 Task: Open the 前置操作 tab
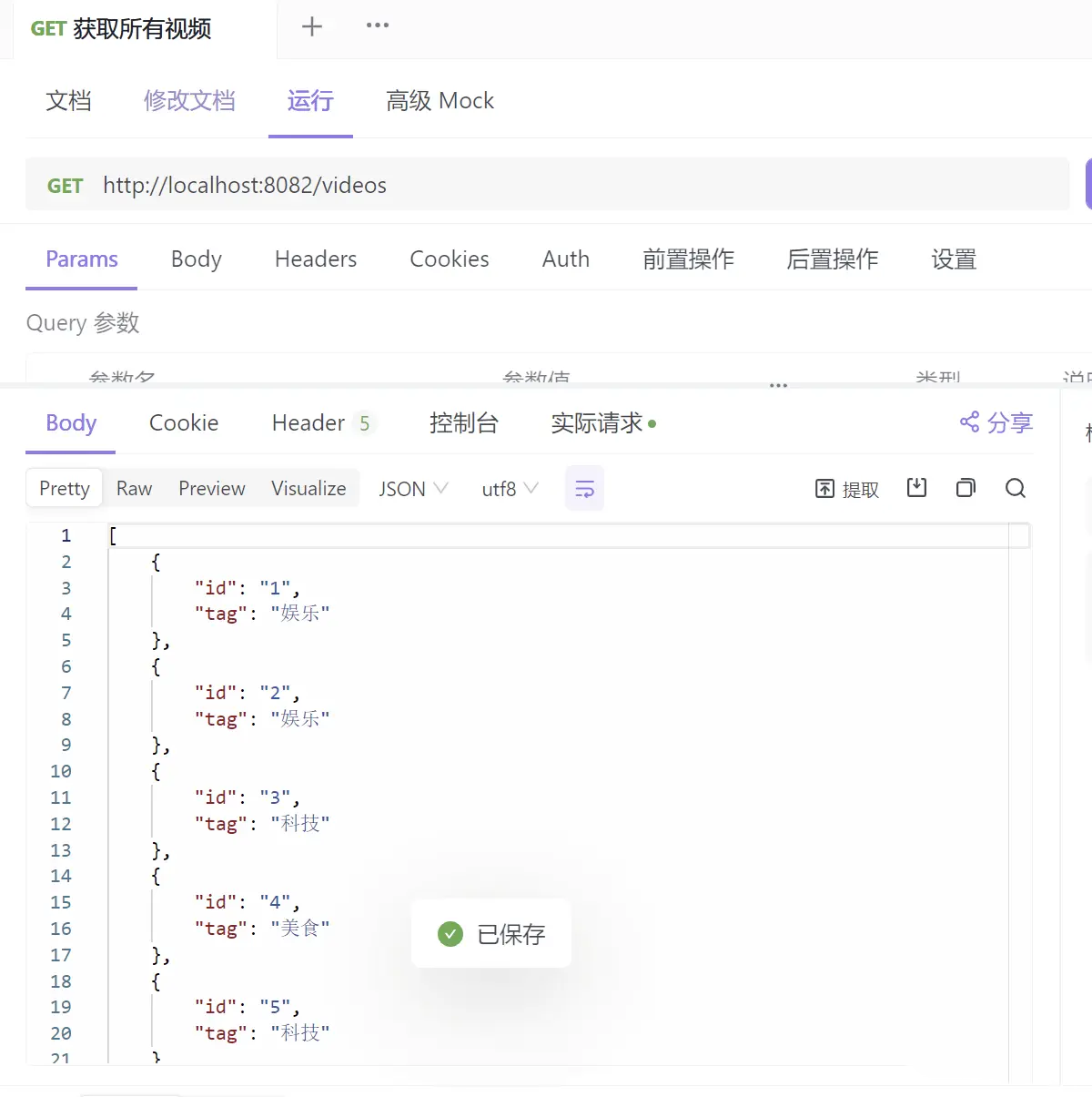click(688, 259)
